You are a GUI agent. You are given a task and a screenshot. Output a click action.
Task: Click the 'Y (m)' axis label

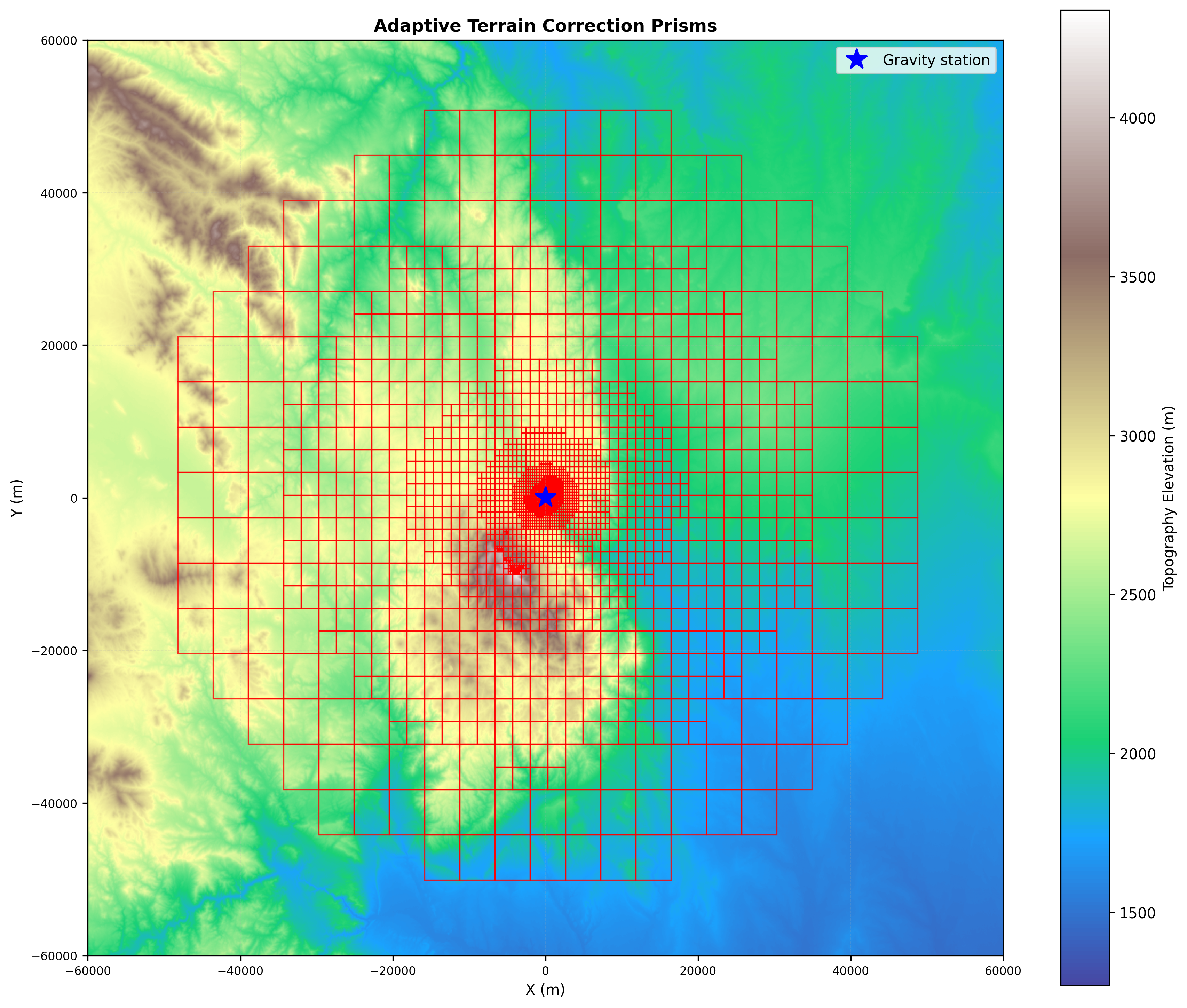click(17, 498)
